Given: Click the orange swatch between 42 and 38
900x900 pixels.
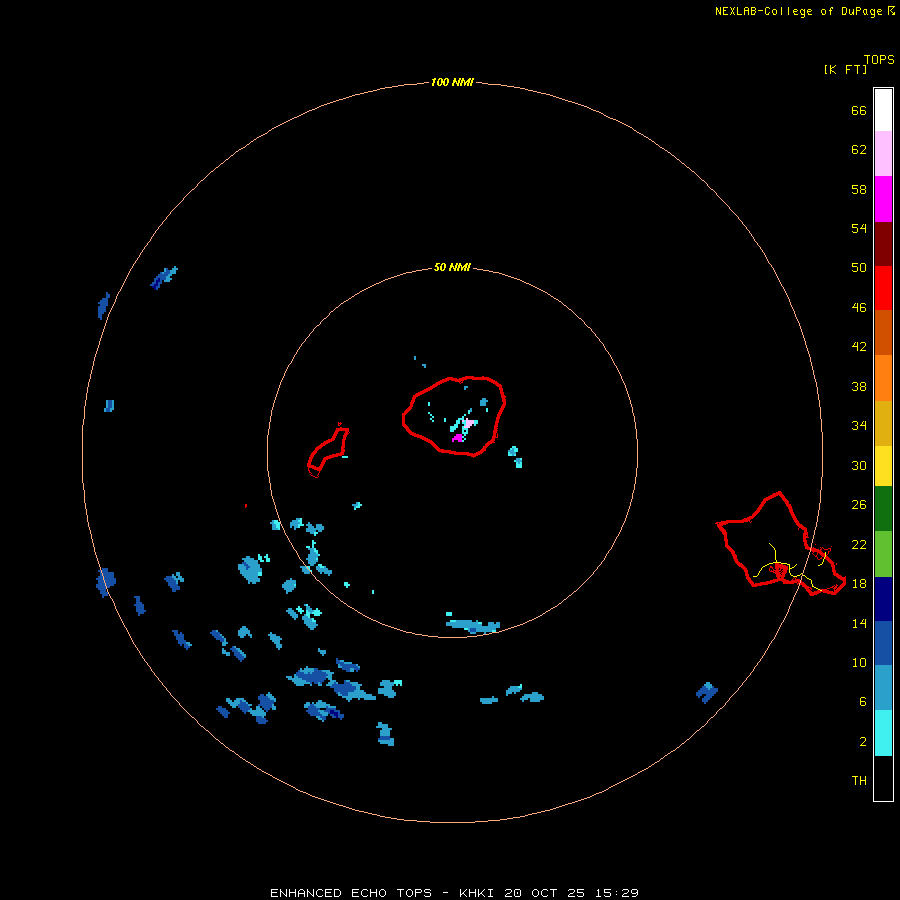Looking at the screenshot, I should tap(883, 378).
